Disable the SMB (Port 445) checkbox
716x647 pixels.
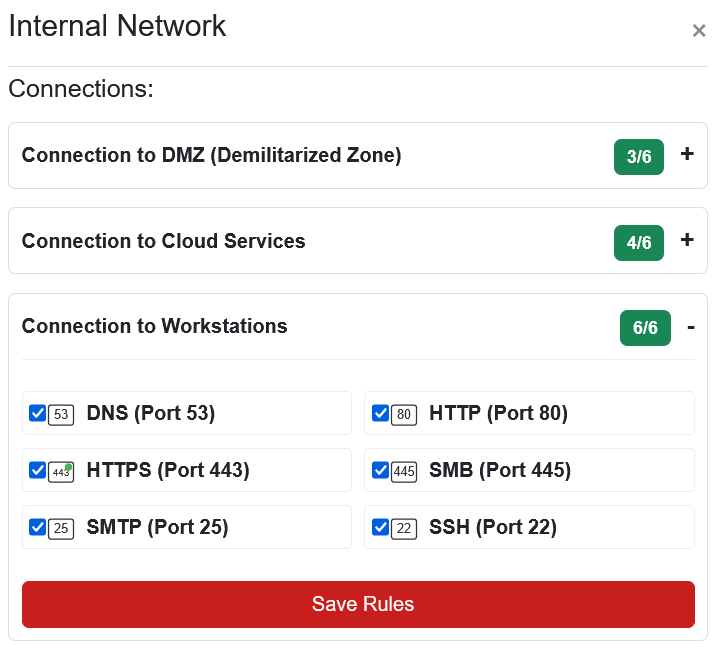click(x=380, y=470)
